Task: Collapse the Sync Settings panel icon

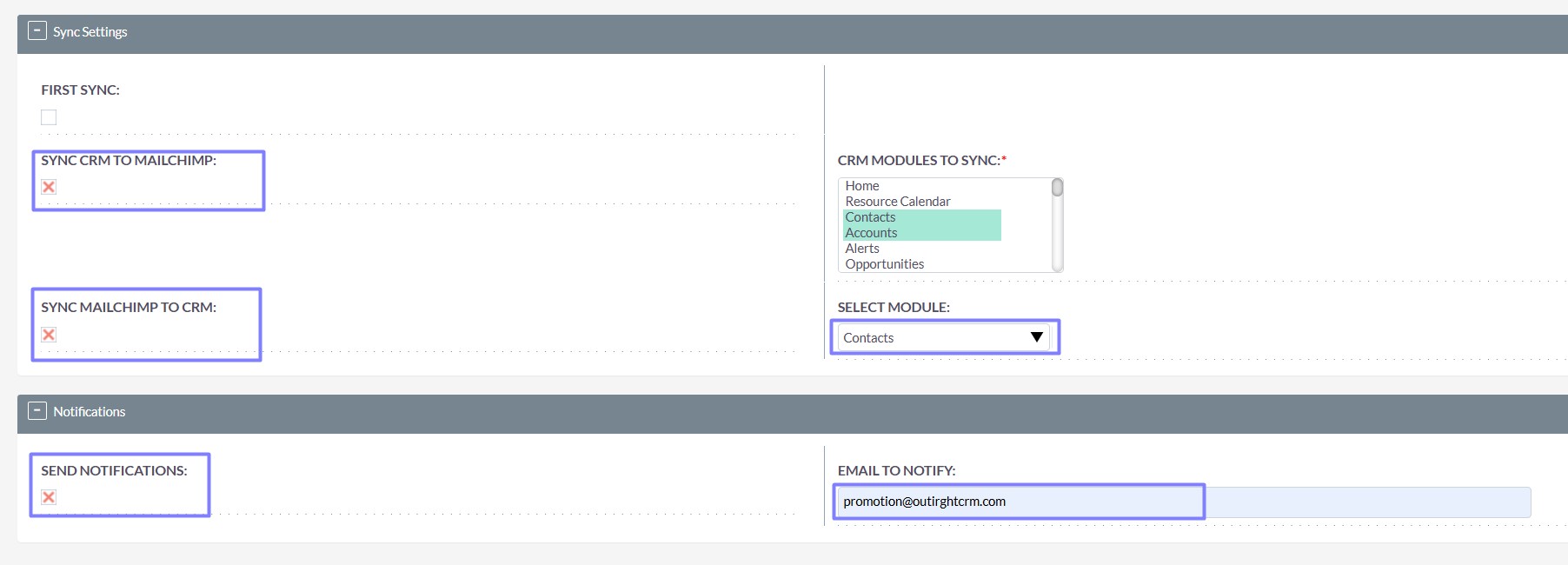Action: coord(37,31)
